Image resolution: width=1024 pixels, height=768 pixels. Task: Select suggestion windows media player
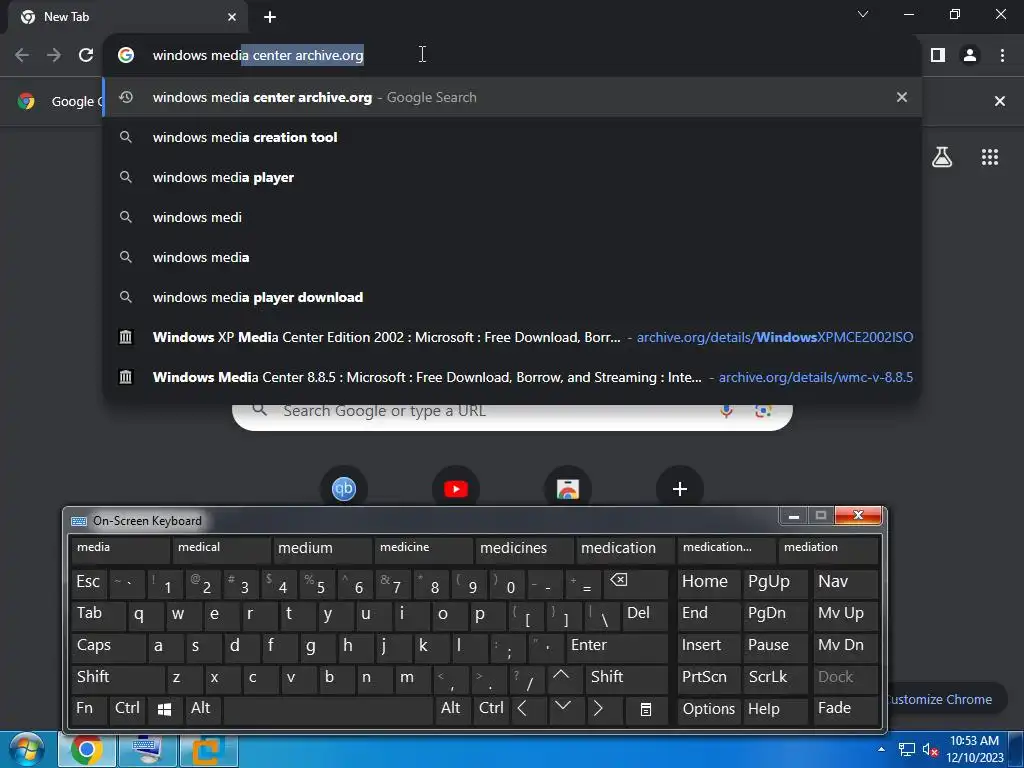pyautogui.click(x=513, y=177)
